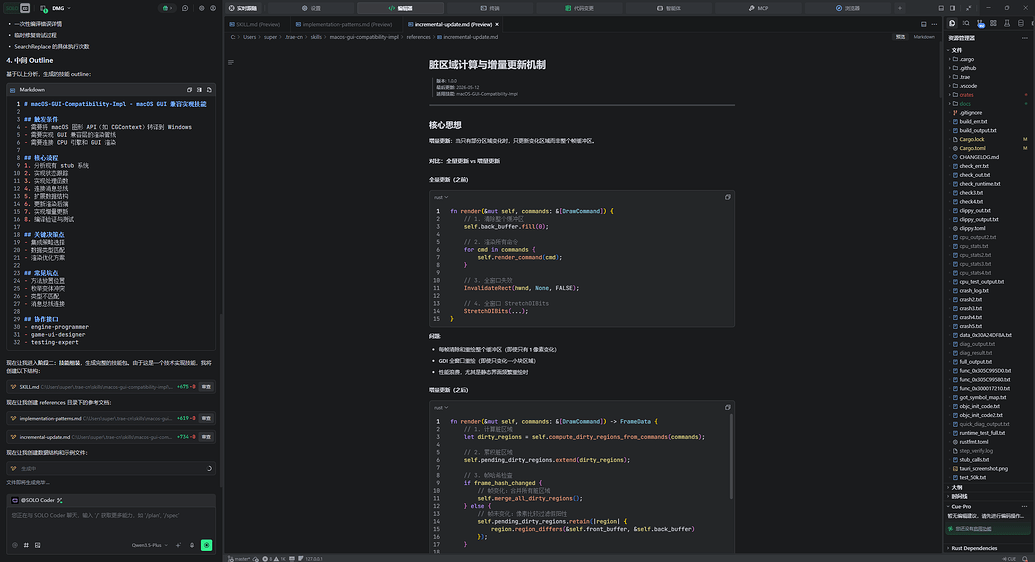Expand the crates folder

tap(988, 95)
